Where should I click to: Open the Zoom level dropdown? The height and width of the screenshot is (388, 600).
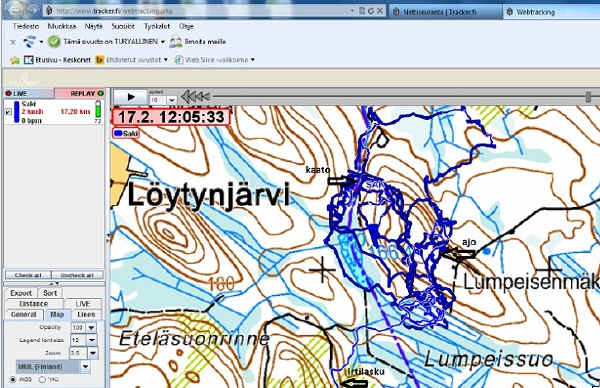tap(93, 353)
